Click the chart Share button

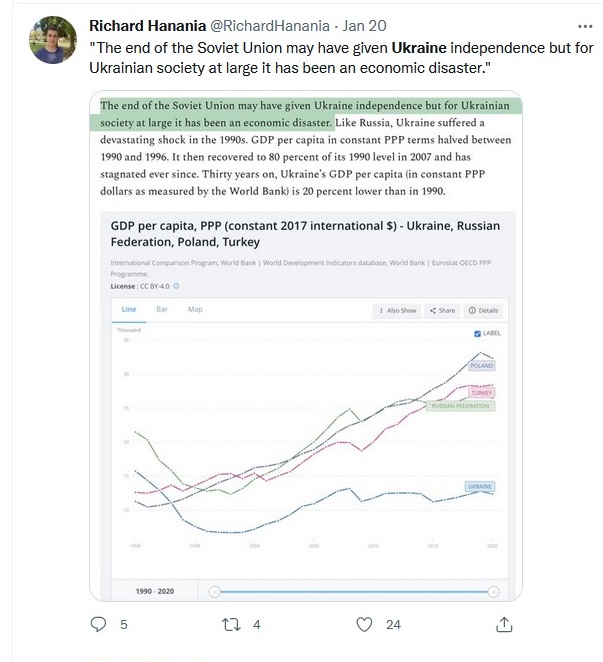pos(442,311)
